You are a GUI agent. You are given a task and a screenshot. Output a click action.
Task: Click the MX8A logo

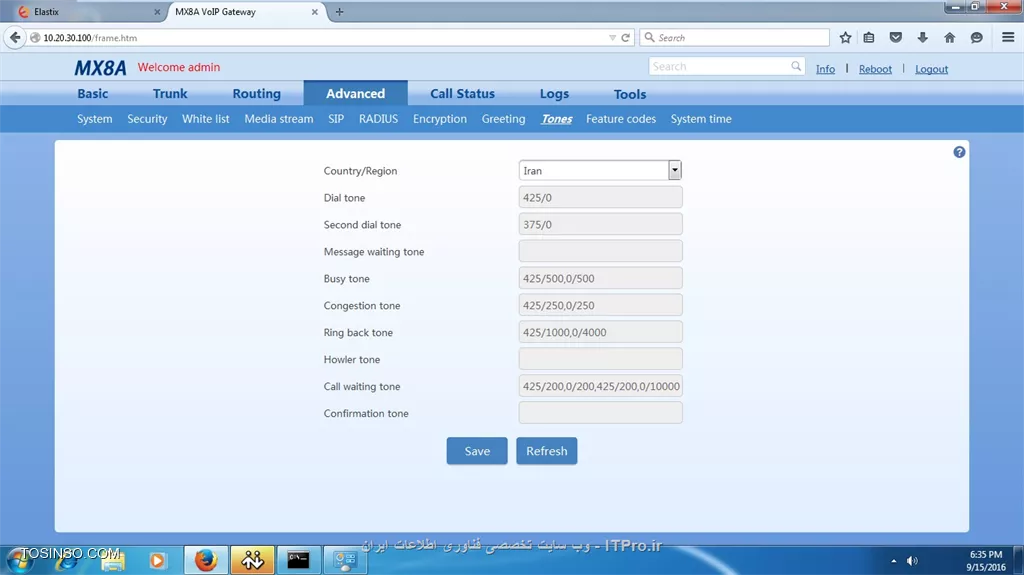point(100,67)
